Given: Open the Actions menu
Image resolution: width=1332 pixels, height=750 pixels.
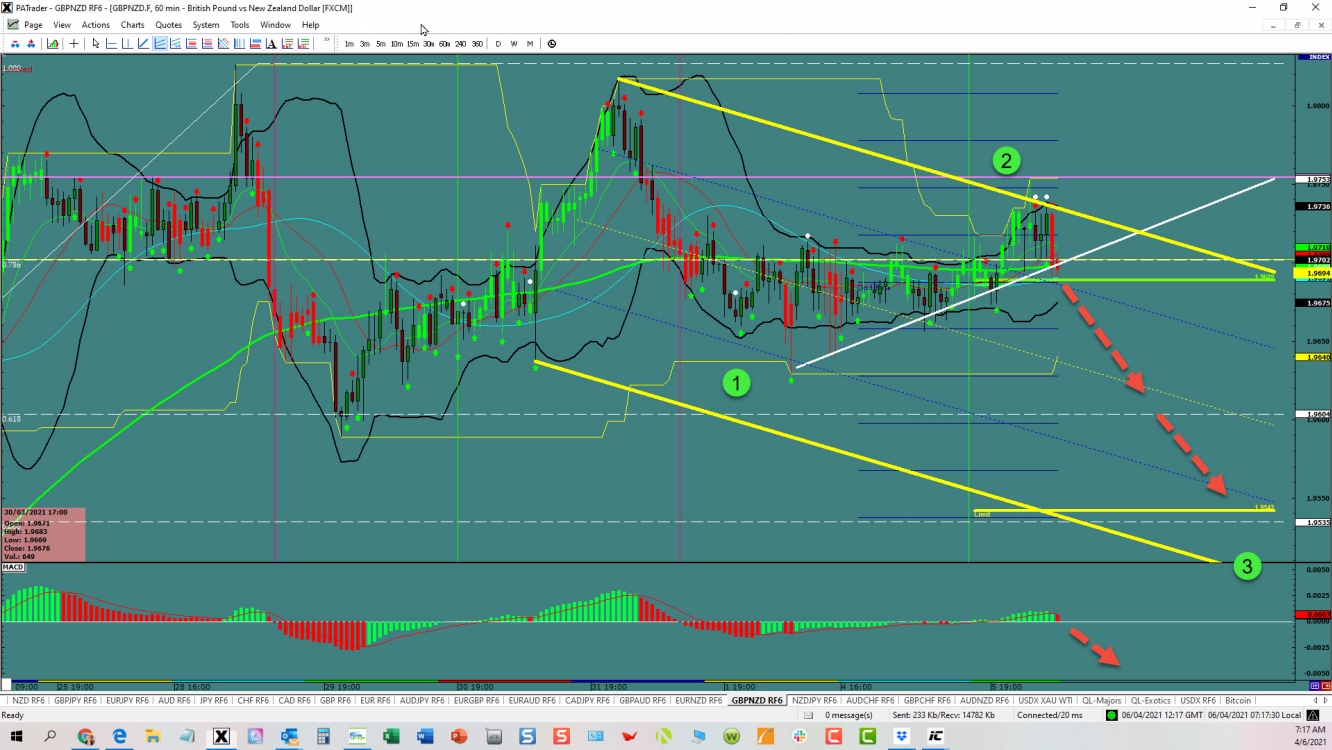Looking at the screenshot, I should coord(96,25).
